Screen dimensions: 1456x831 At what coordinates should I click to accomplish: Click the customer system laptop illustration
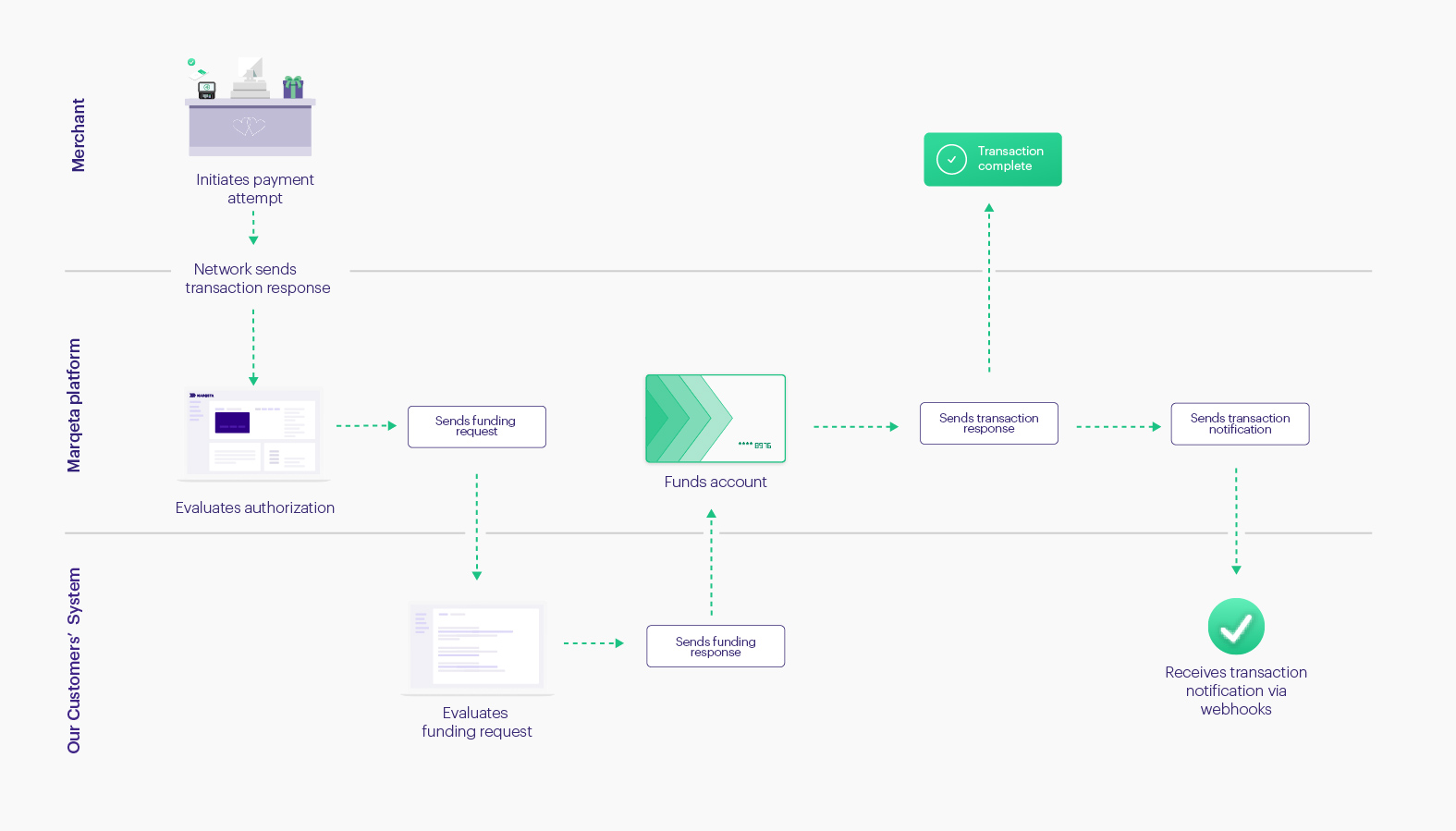coord(477,647)
